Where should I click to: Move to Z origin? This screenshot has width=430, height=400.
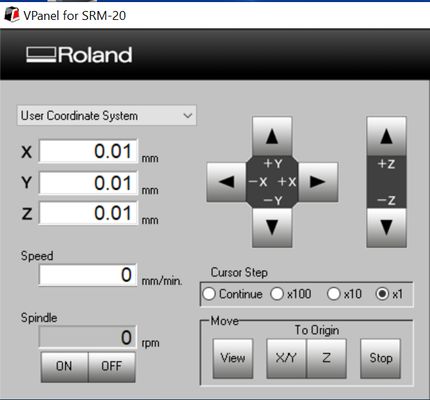click(x=326, y=358)
